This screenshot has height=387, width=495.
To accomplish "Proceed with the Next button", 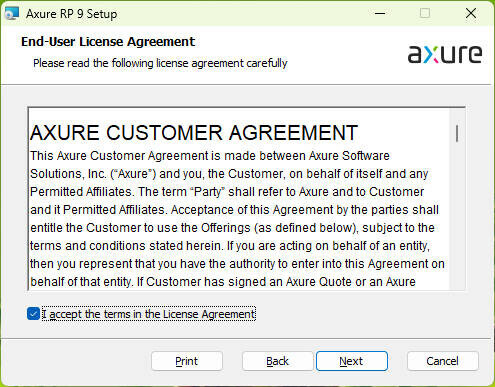I will pyautogui.click(x=352, y=361).
